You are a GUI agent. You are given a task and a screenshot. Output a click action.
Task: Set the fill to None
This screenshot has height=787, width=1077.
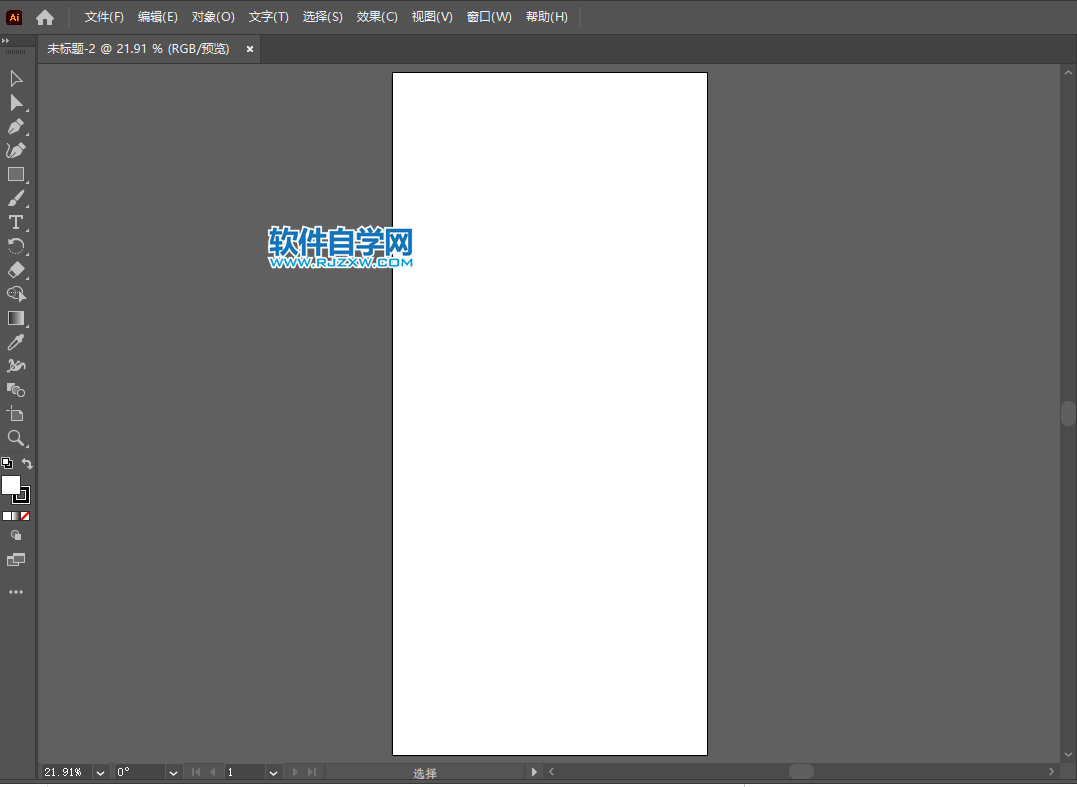pos(25,516)
